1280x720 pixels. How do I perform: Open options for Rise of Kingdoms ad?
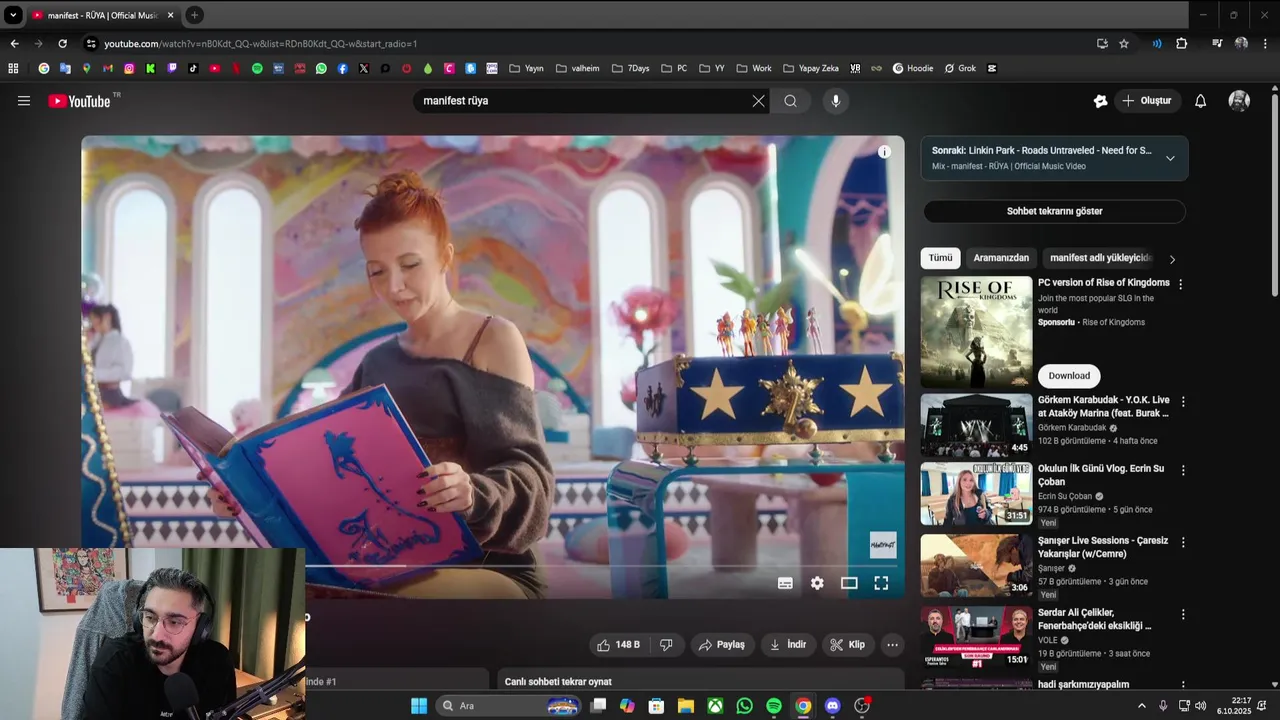(x=1180, y=284)
